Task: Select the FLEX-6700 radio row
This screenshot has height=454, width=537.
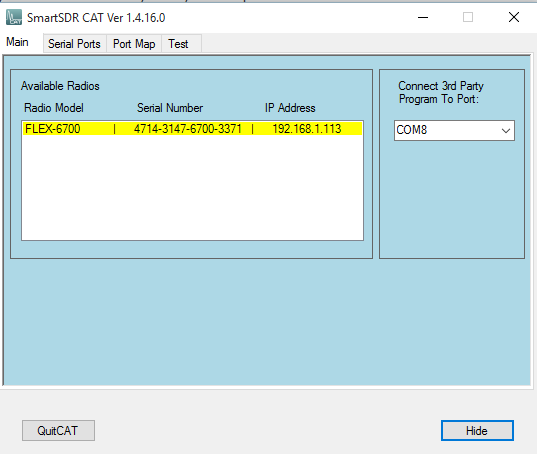Action: pyautogui.click(x=192, y=129)
